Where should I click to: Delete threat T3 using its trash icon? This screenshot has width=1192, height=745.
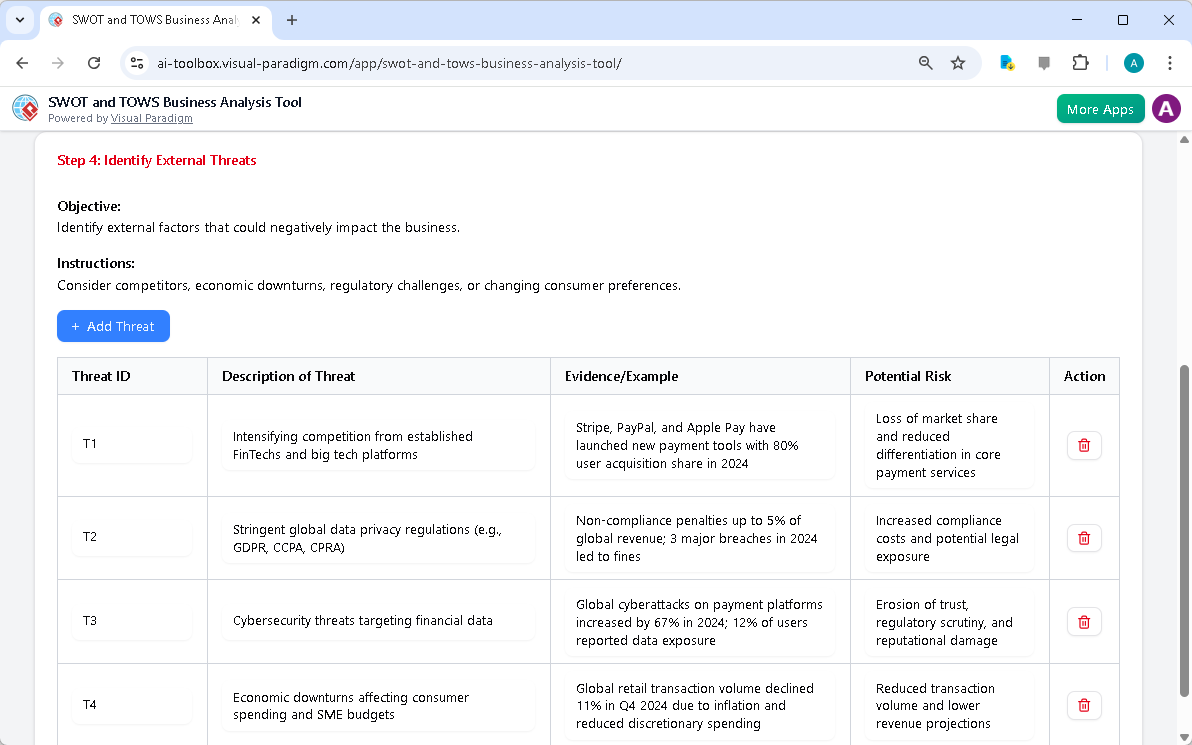point(1084,622)
